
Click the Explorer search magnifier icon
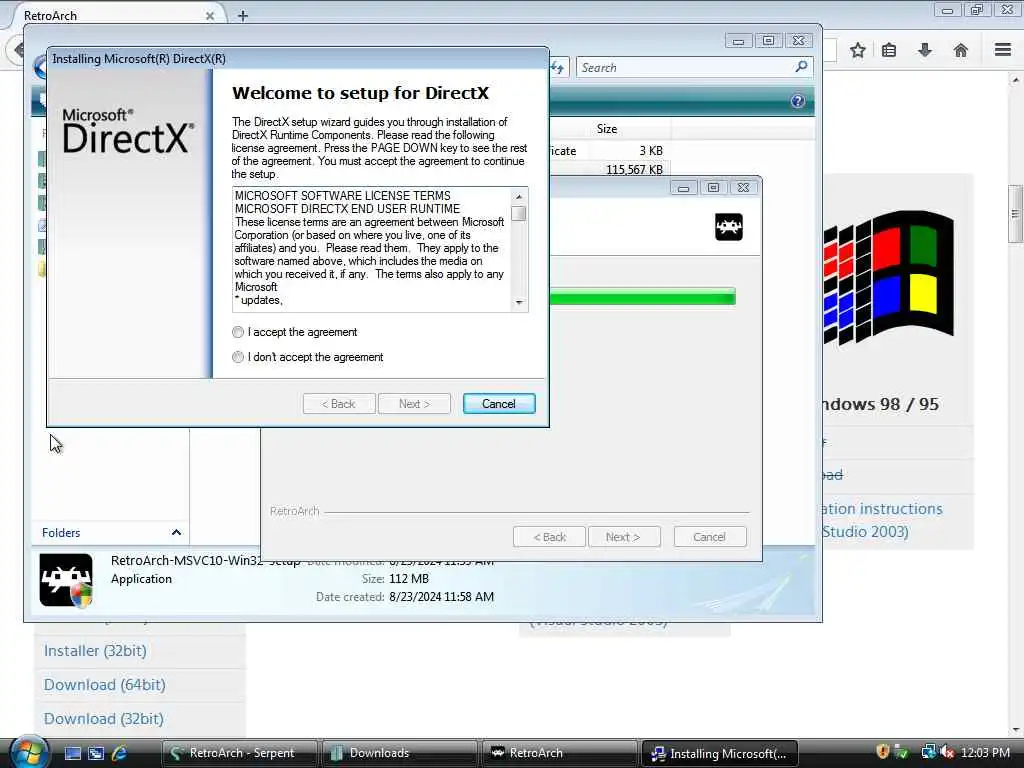tap(801, 67)
